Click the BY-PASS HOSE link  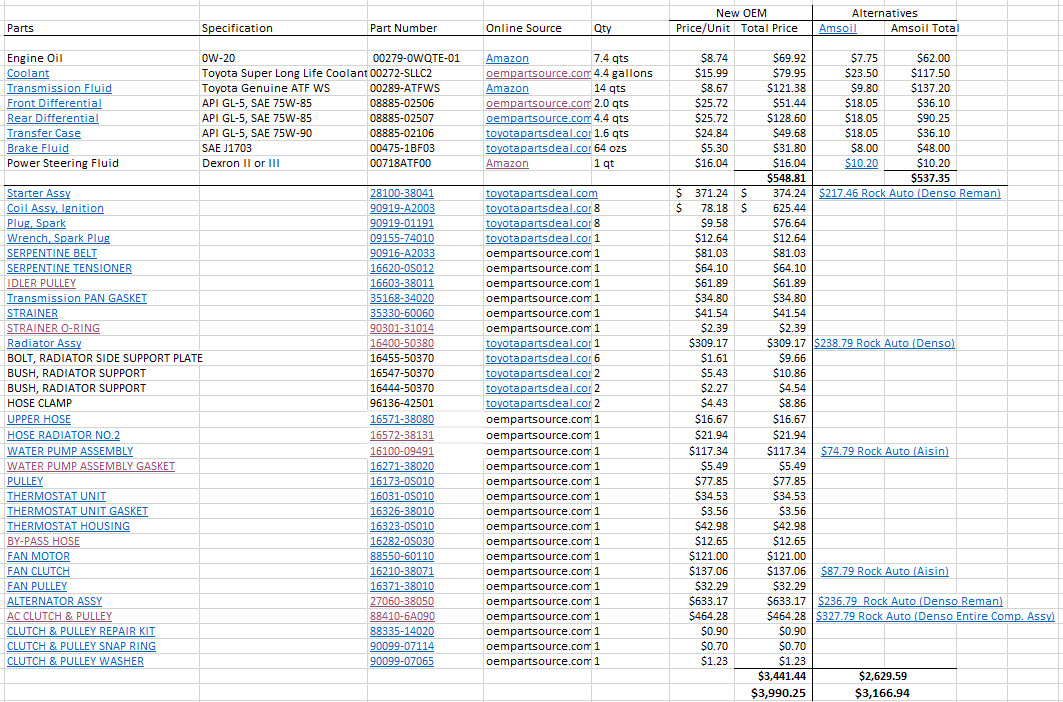click(43, 541)
